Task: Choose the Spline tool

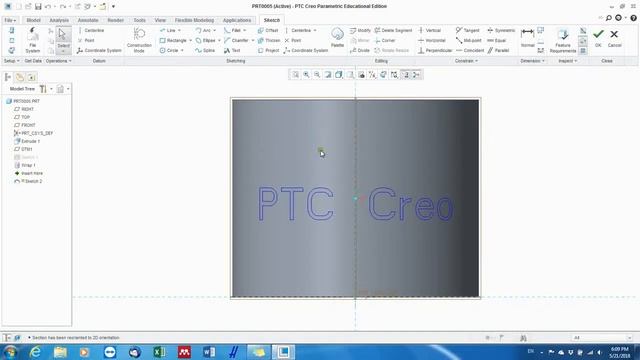Action: click(x=205, y=51)
